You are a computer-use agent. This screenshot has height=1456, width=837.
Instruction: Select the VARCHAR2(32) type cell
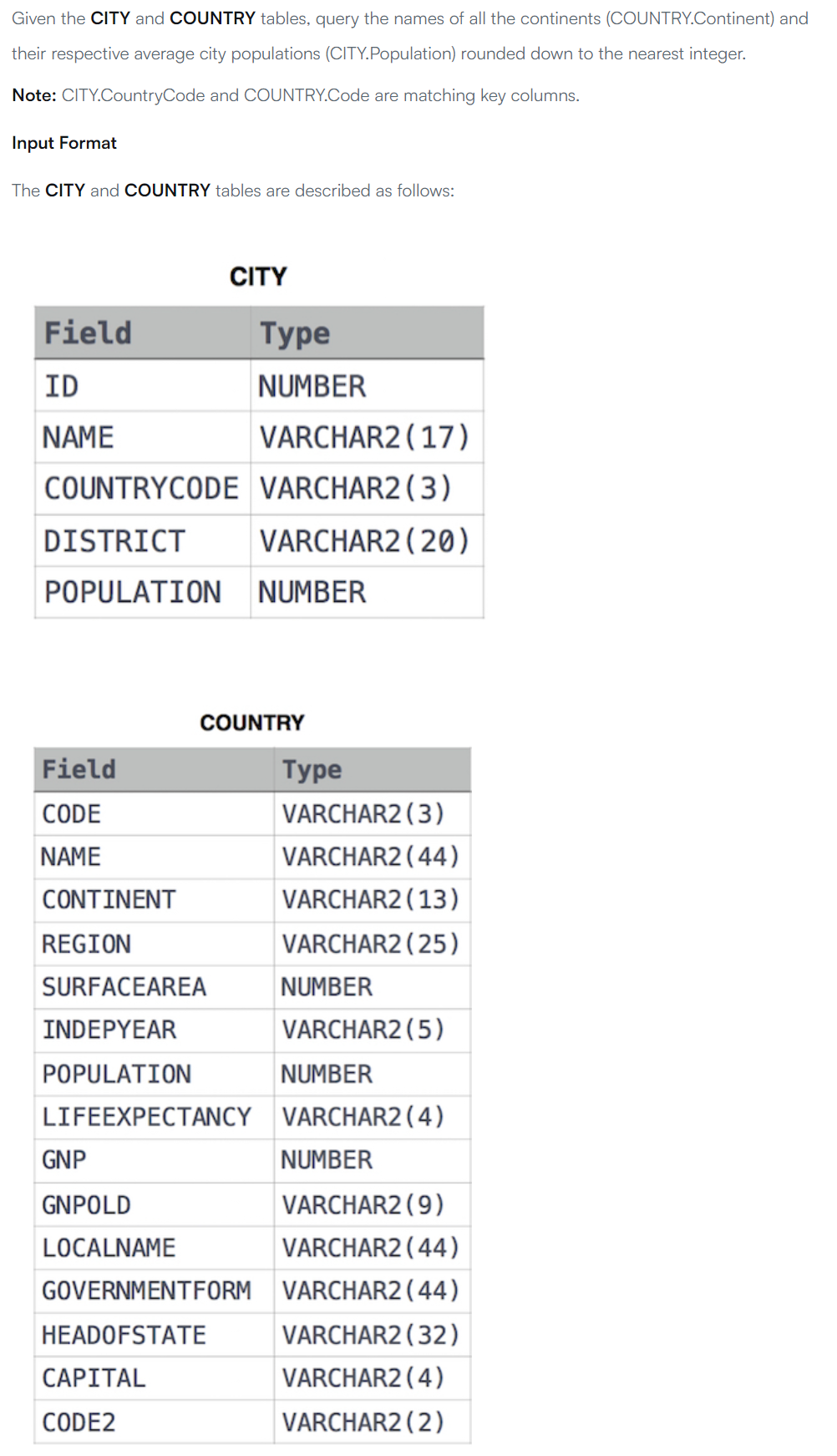pos(373,1335)
